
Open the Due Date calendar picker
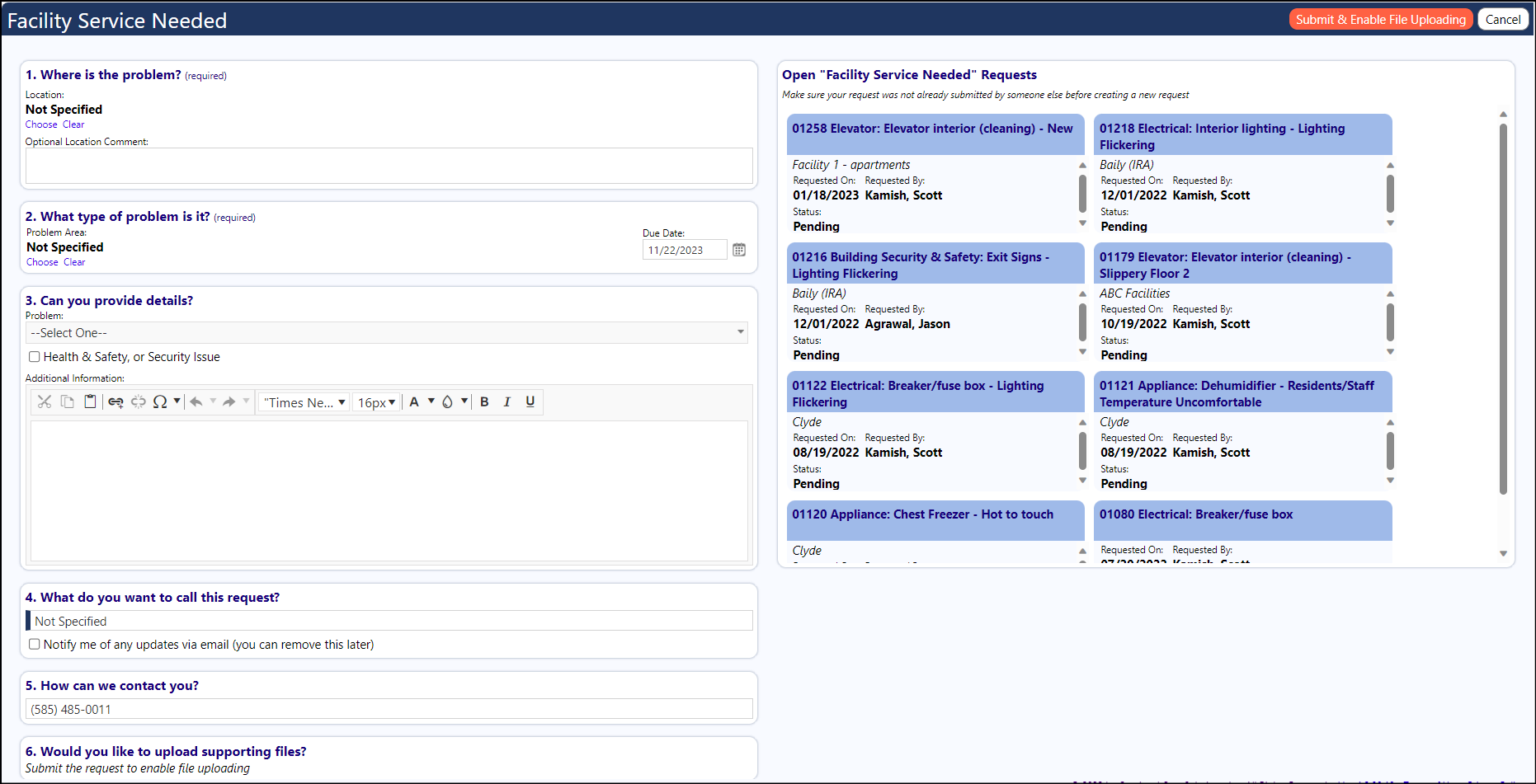pos(739,250)
